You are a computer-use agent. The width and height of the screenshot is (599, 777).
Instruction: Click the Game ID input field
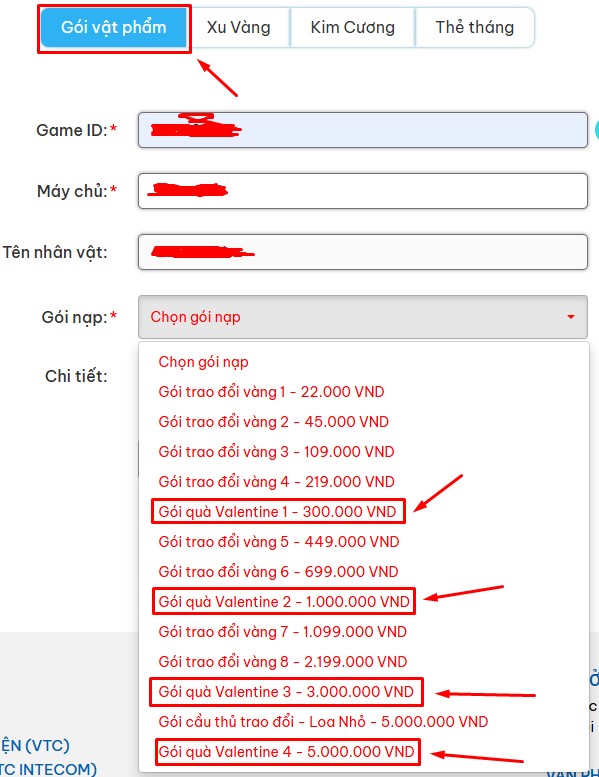363,130
